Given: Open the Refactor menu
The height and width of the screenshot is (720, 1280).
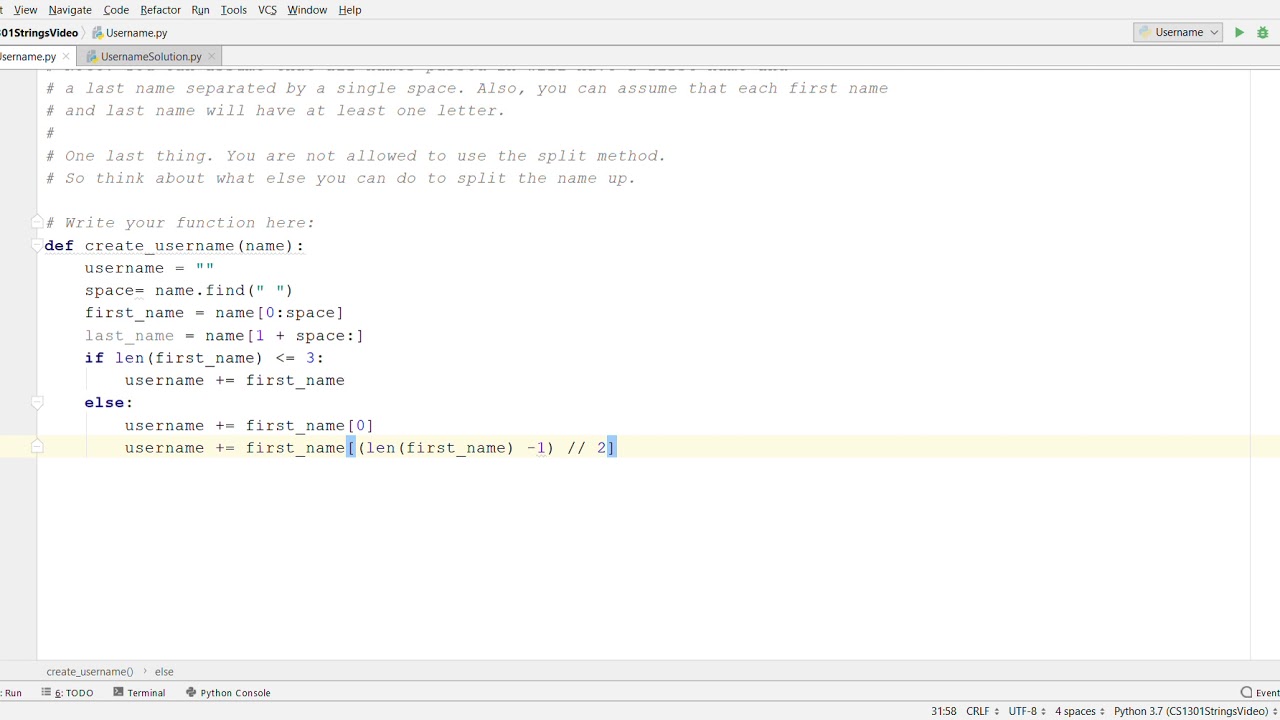Looking at the screenshot, I should 160,10.
